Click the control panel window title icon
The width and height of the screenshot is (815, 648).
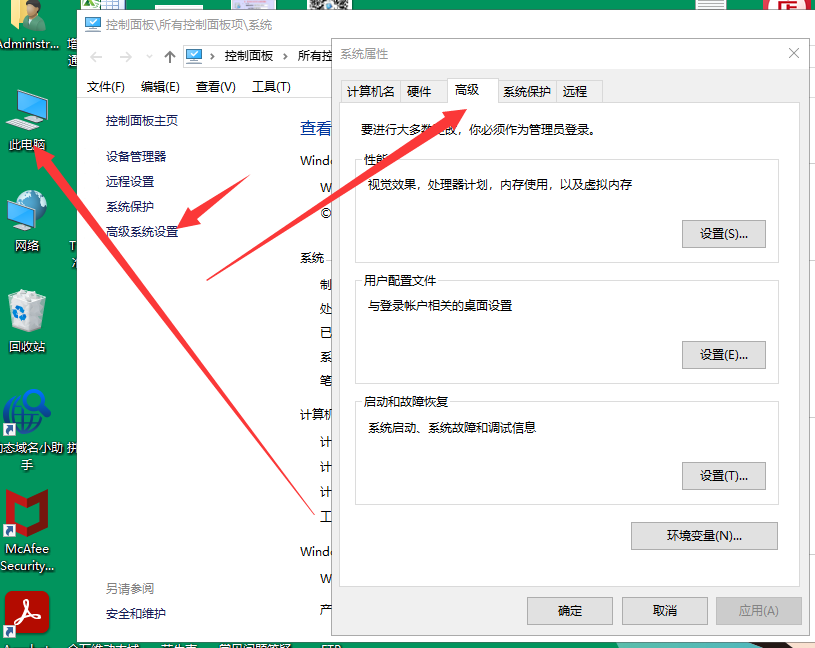click(93, 24)
